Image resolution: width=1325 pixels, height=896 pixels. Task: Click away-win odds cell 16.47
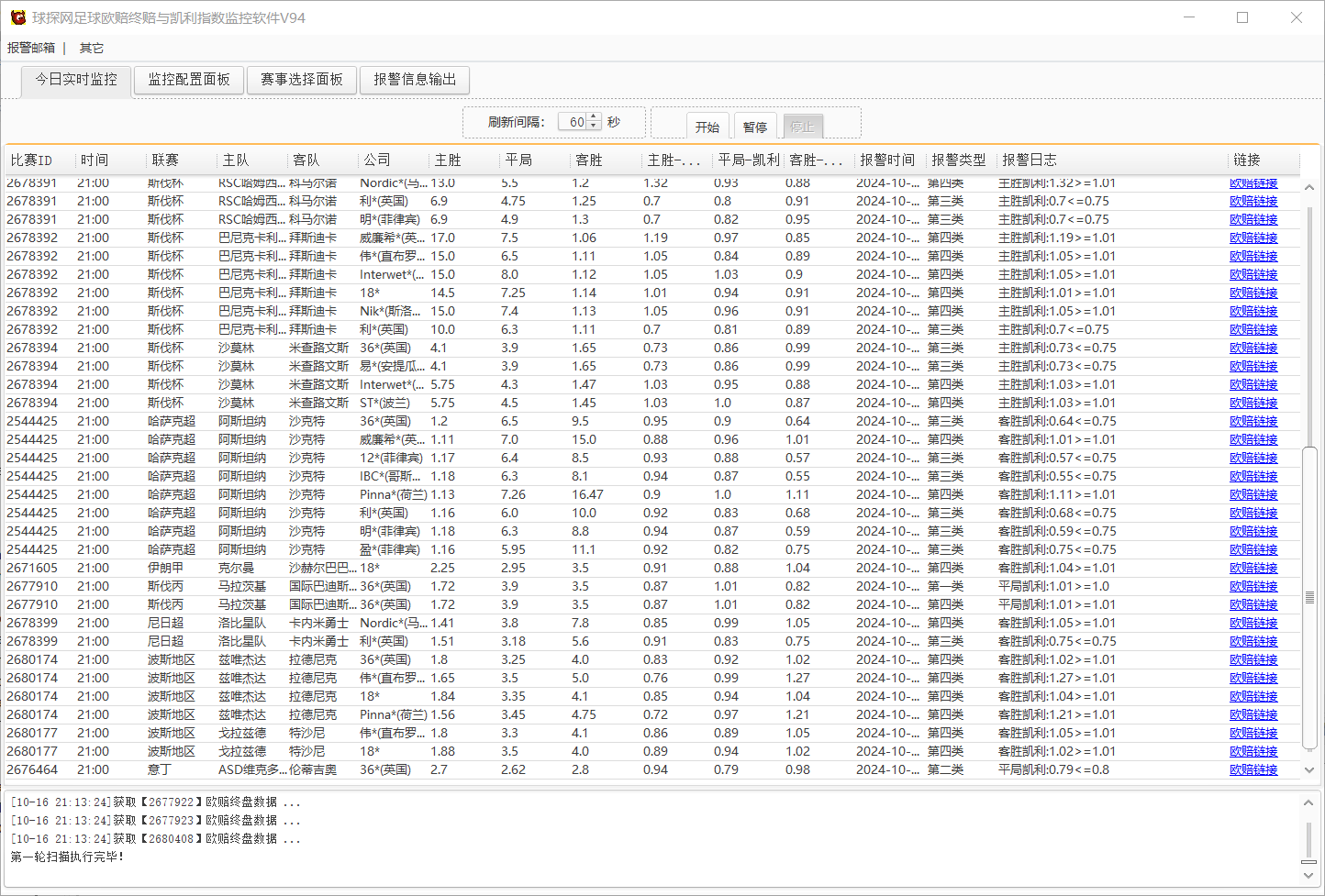(x=587, y=495)
